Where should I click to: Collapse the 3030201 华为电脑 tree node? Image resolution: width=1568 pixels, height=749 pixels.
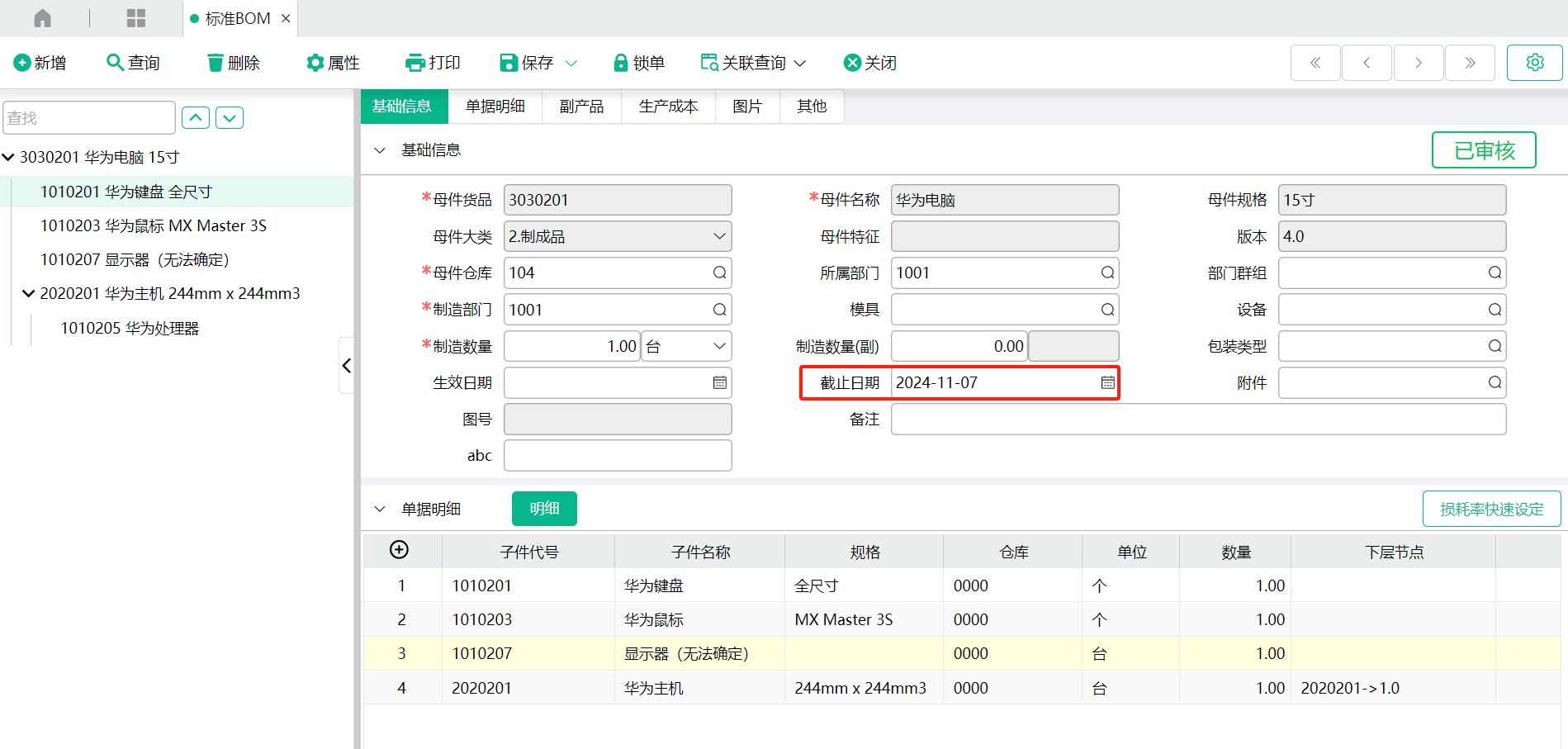click(x=8, y=157)
